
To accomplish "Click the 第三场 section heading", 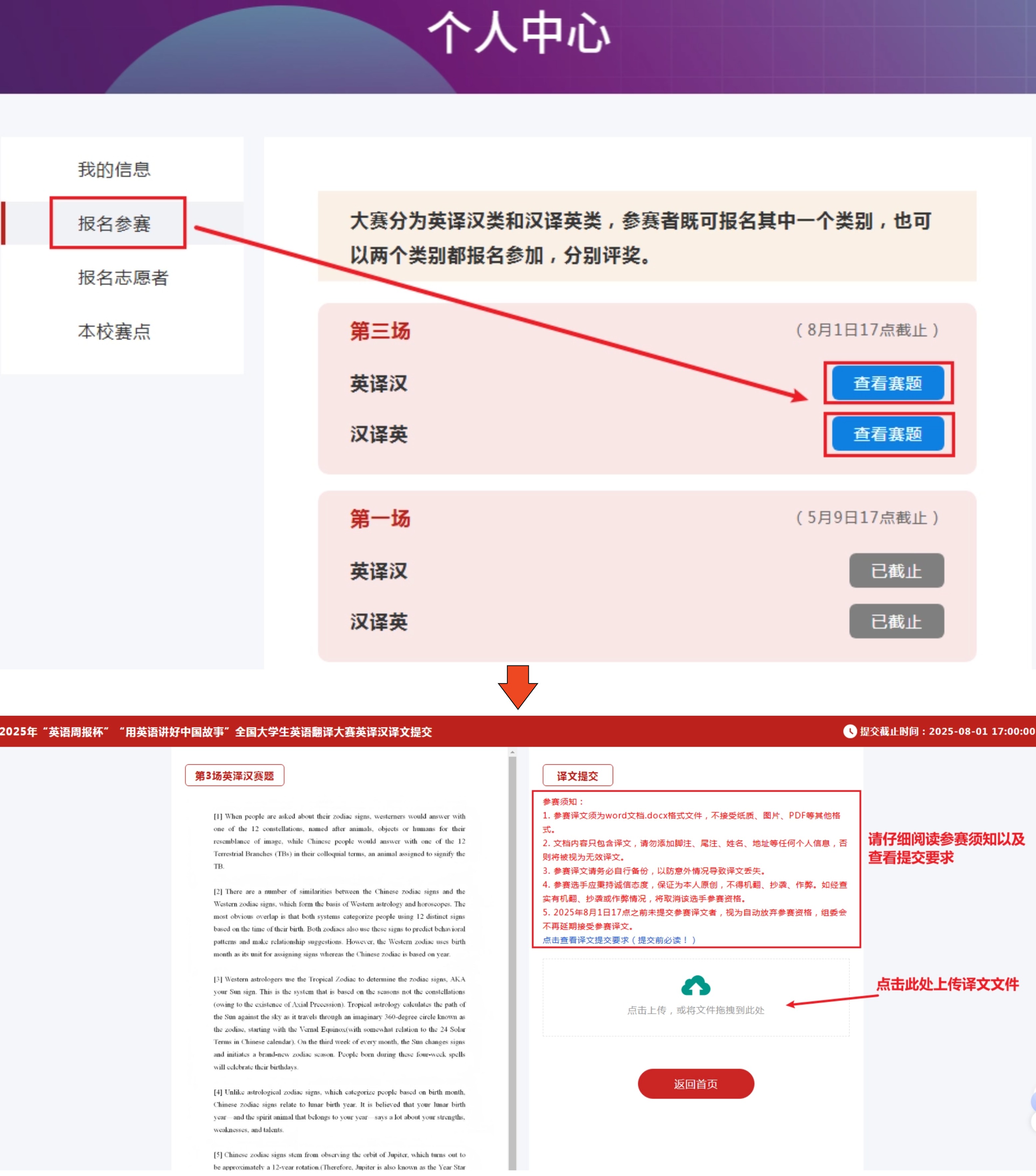I will point(380,331).
